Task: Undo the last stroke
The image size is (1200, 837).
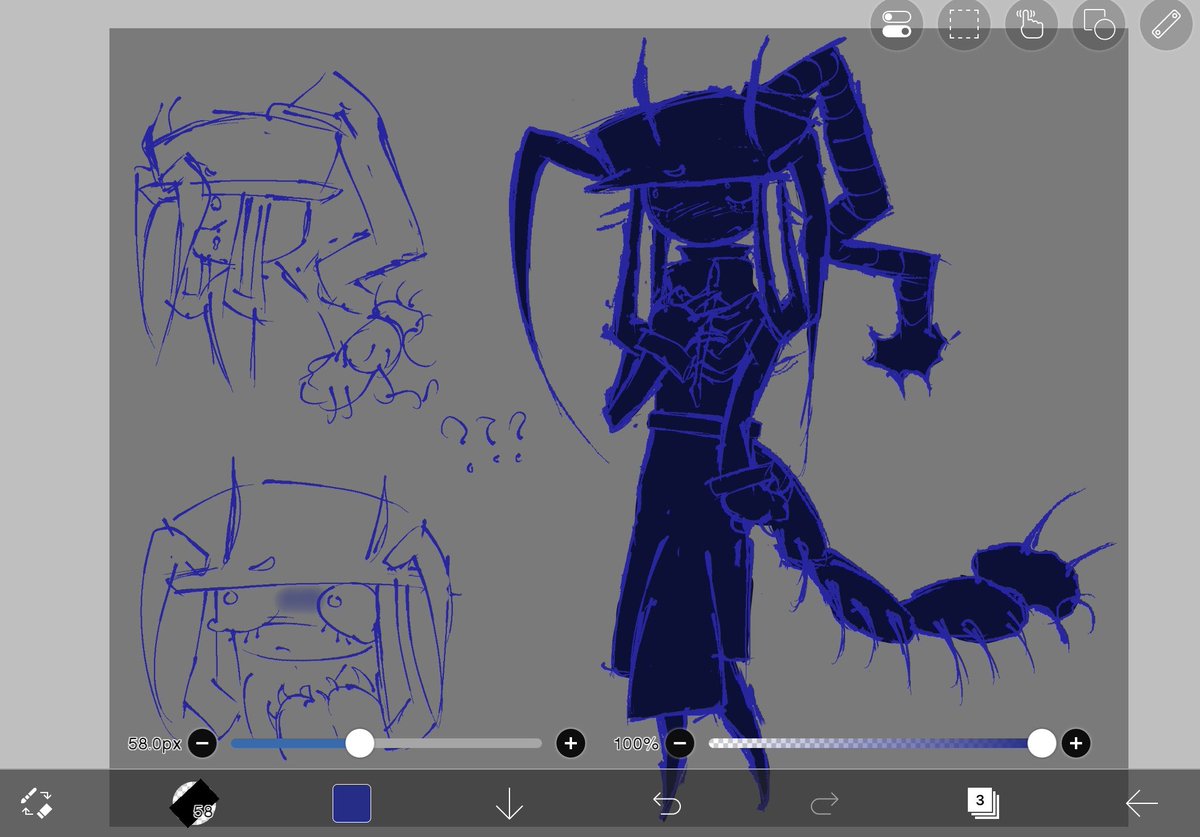Action: click(x=667, y=803)
